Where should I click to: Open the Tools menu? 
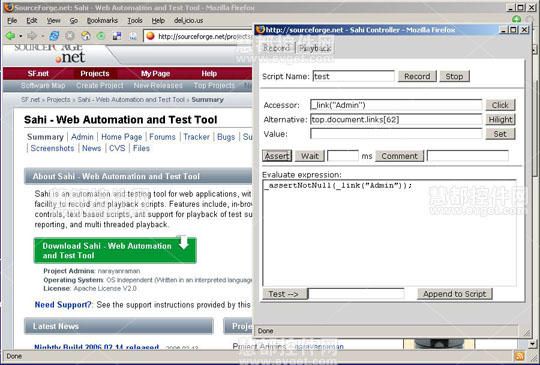(x=135, y=21)
